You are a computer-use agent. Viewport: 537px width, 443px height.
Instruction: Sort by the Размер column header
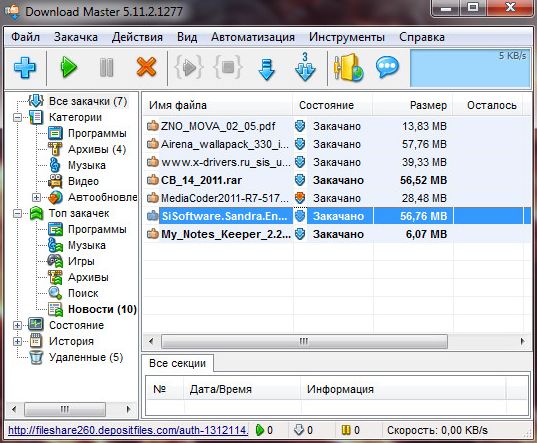pyautogui.click(x=413, y=105)
